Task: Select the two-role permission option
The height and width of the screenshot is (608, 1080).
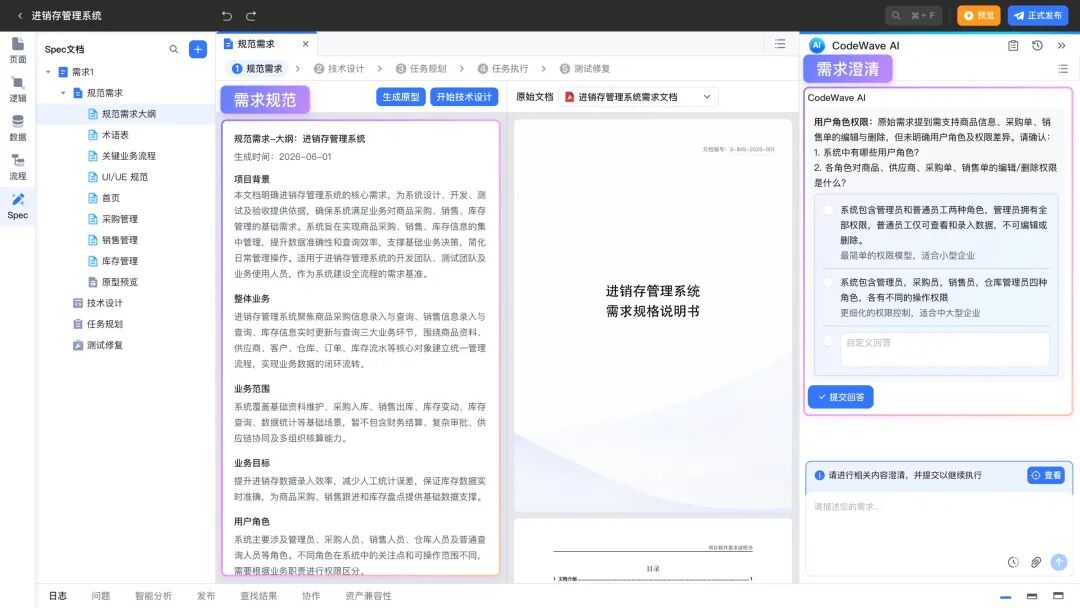Action: (829, 210)
